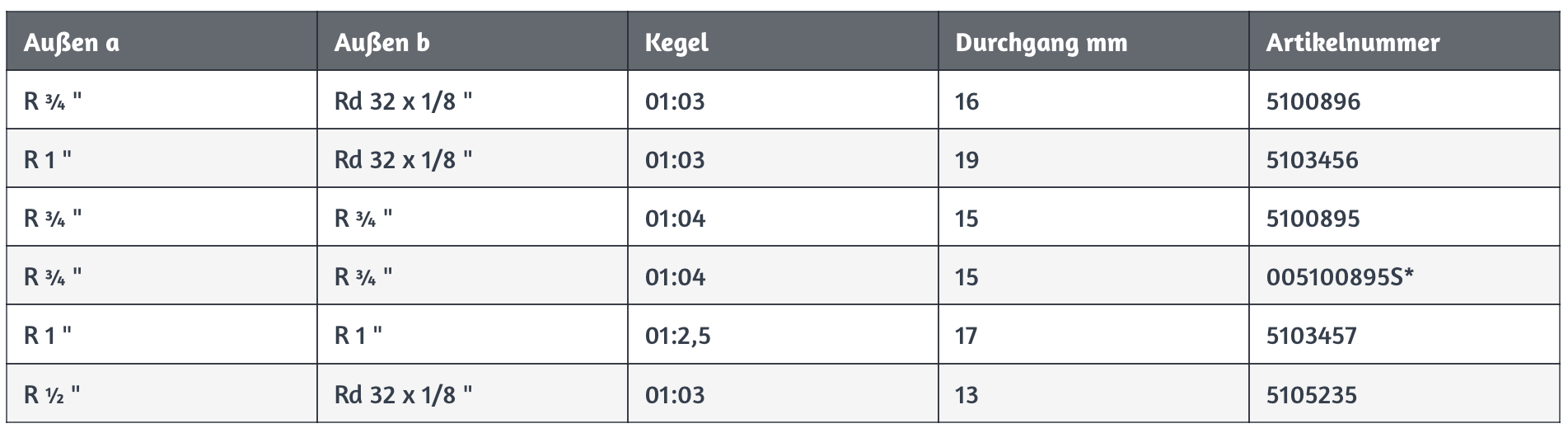Select the Durchgang value 13
Viewport: 1568px width, 433px height.
[967, 395]
